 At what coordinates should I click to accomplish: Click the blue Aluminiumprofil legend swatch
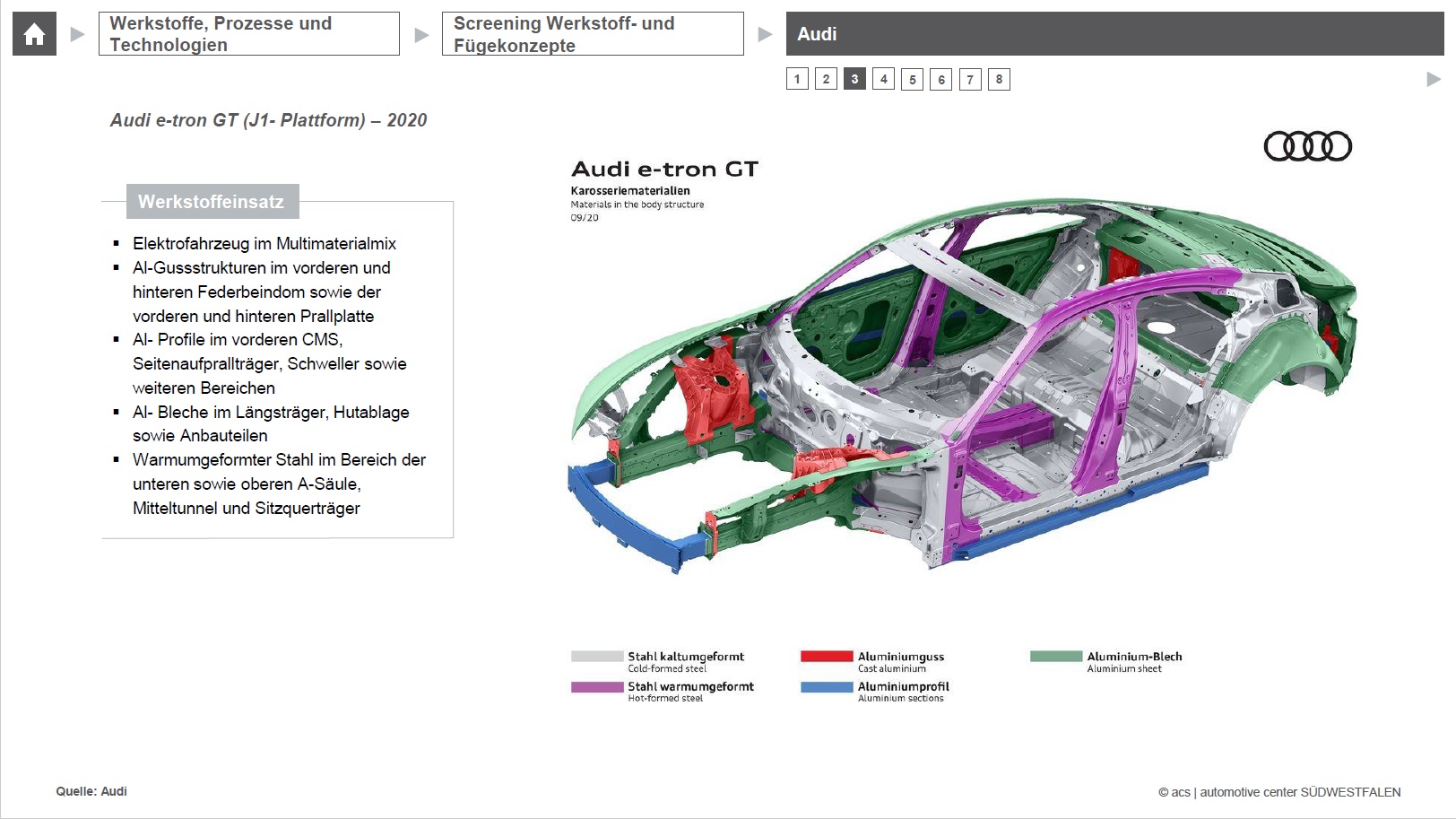tap(826, 687)
